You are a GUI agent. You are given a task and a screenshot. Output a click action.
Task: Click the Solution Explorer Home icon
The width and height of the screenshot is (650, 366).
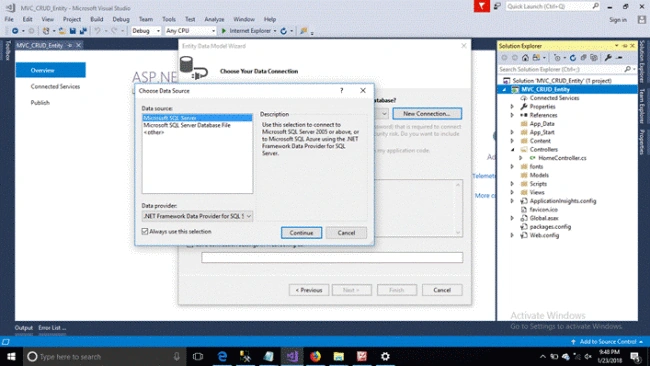525,58
